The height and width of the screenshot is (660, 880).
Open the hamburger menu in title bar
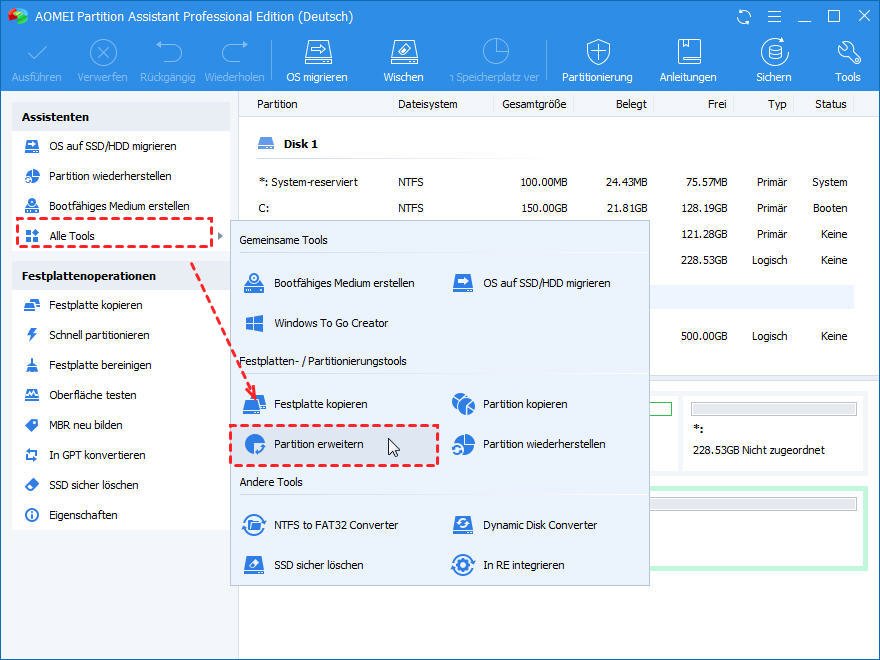tap(774, 17)
